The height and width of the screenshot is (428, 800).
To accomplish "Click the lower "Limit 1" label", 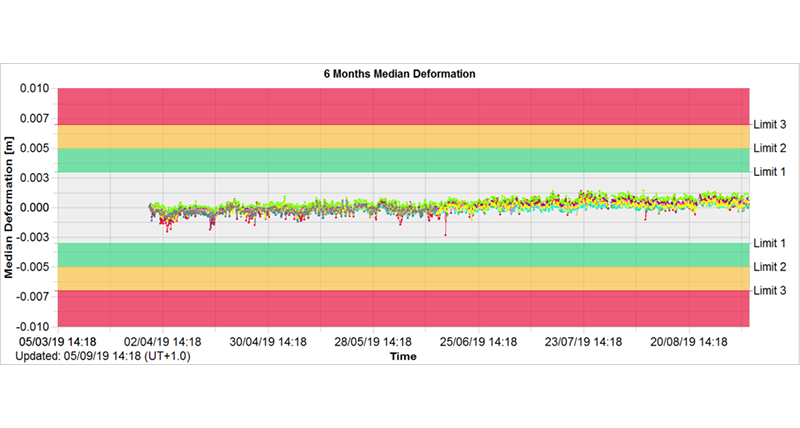I will [769, 243].
